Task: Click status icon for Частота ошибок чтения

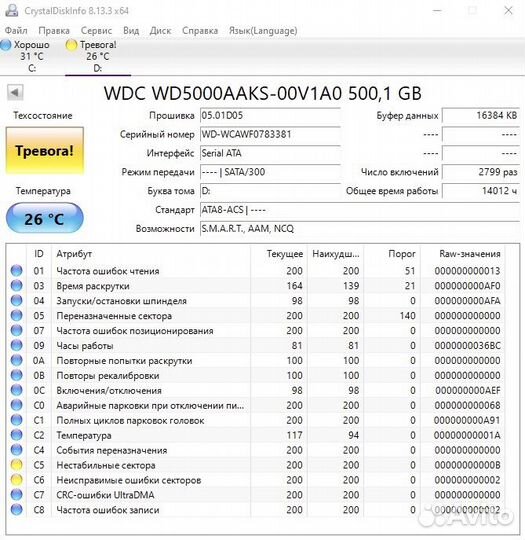Action: coord(16,271)
